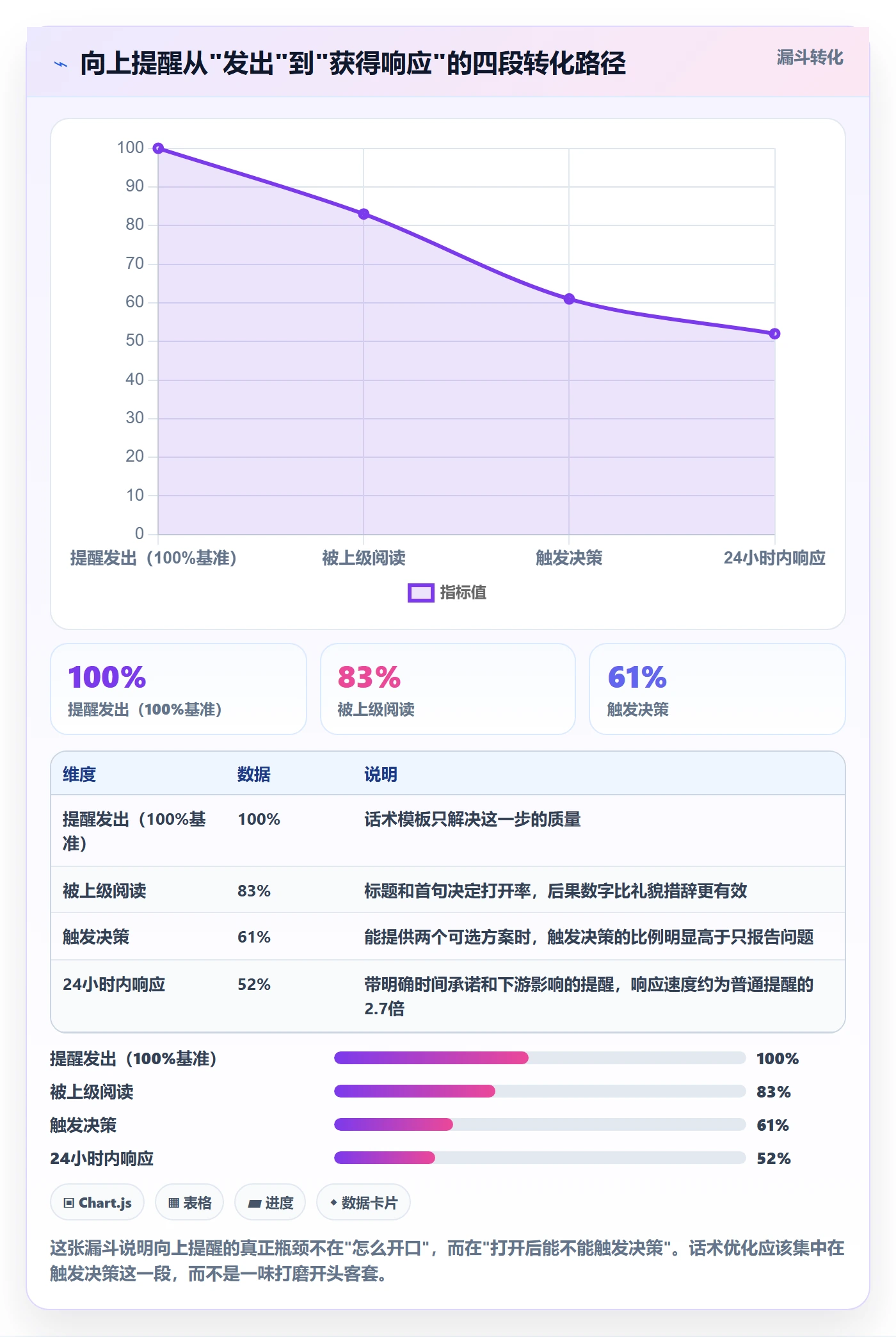Click the 漏斗转化 tag in the header
This screenshot has height=1337, width=896.
point(810,58)
